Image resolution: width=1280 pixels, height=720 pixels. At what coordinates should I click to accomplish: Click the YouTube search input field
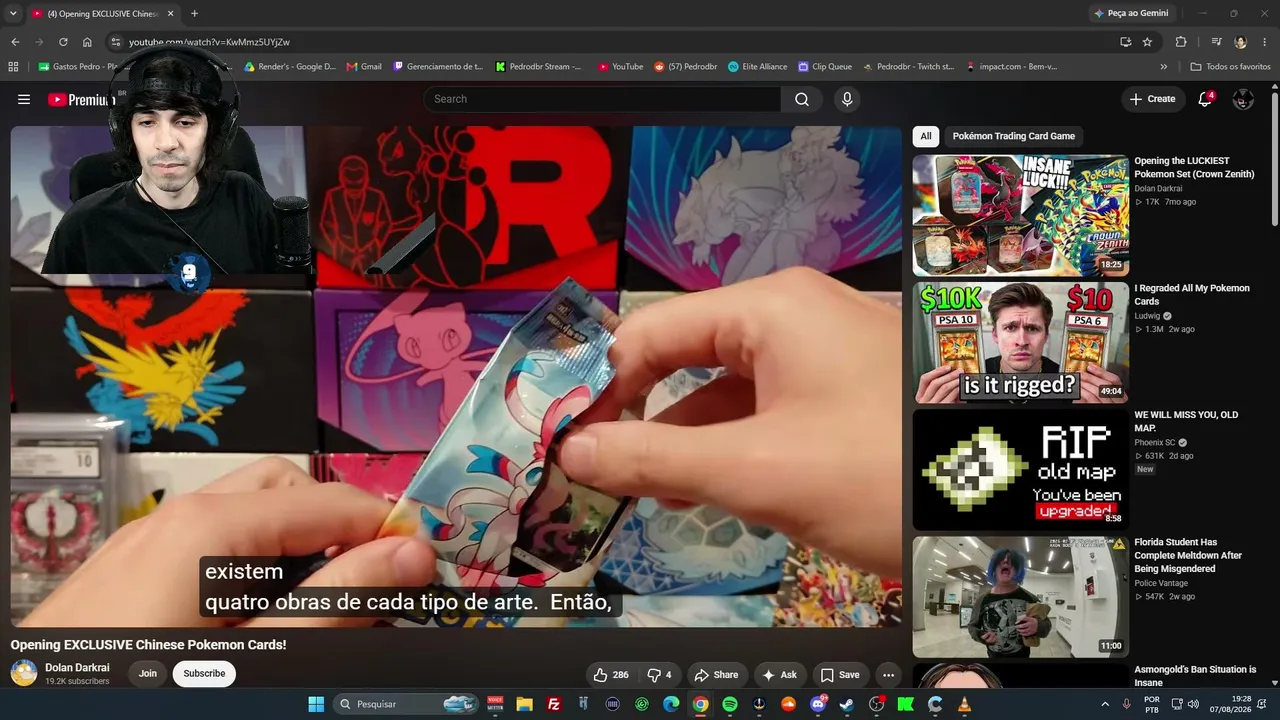click(x=602, y=99)
